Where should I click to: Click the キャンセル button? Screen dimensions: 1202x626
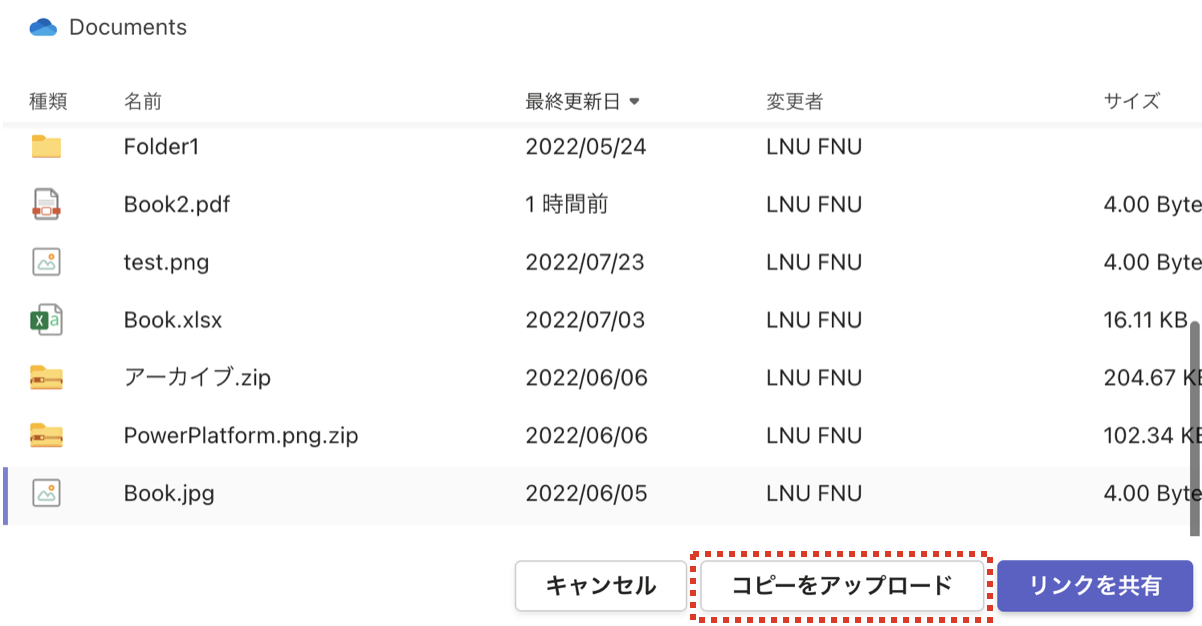pos(601,585)
